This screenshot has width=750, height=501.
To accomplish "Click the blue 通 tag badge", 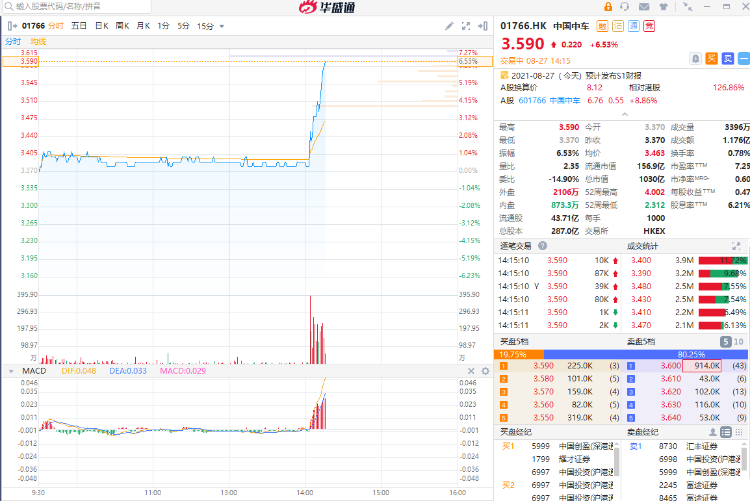I will click(634, 26).
